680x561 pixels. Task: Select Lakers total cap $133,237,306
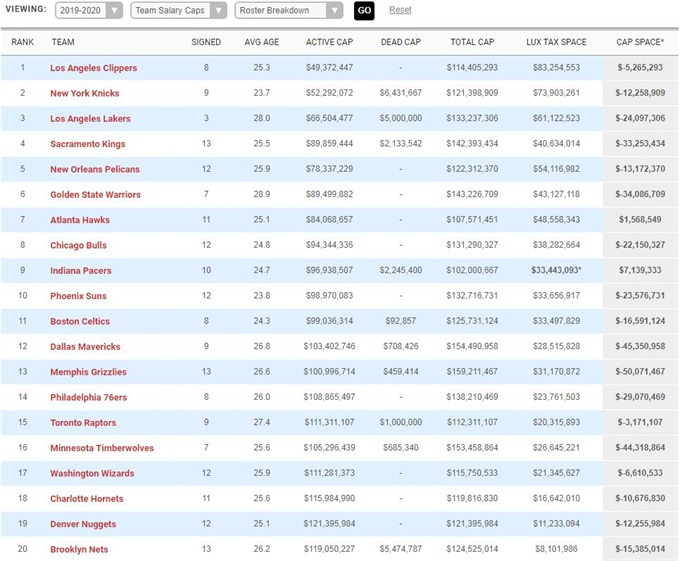pos(472,118)
